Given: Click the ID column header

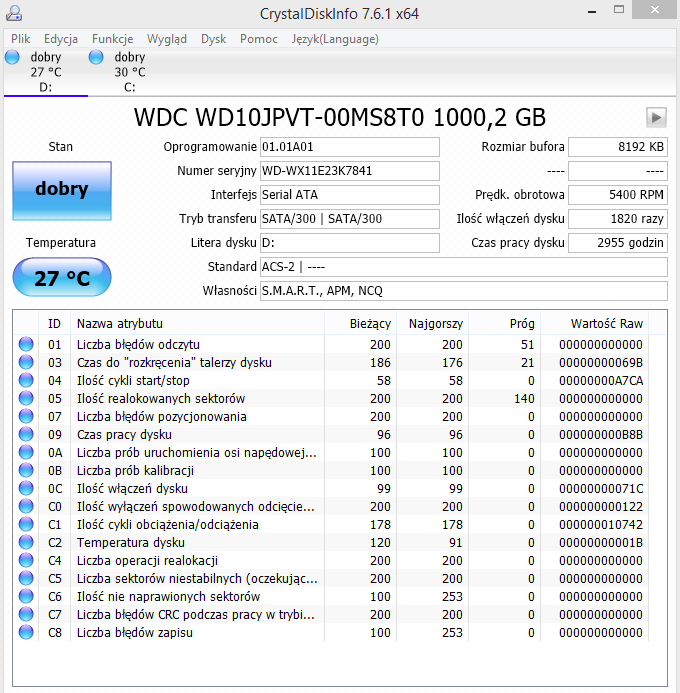Looking at the screenshot, I should click(x=54, y=324).
